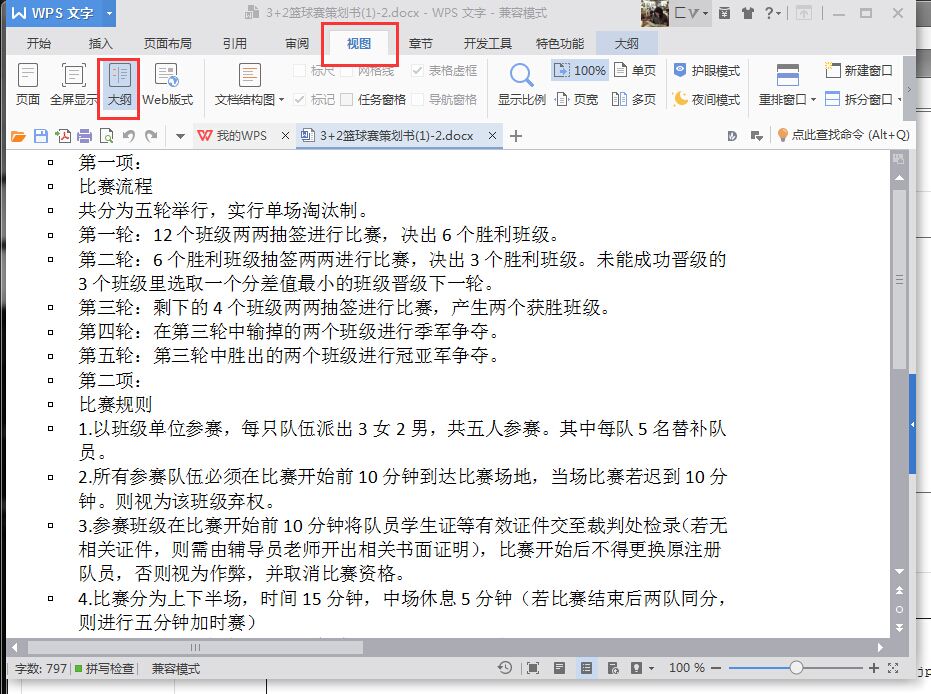Click the 拼写检查 spell check button
Screen dimensions: 931x694
pos(104,669)
